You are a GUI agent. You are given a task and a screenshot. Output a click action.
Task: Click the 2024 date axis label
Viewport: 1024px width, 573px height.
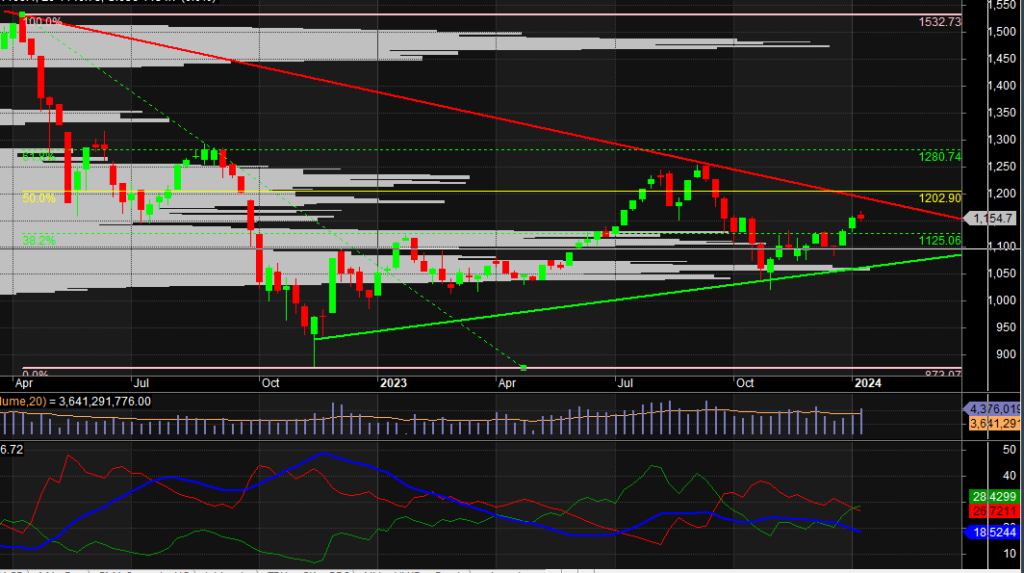pos(867,383)
